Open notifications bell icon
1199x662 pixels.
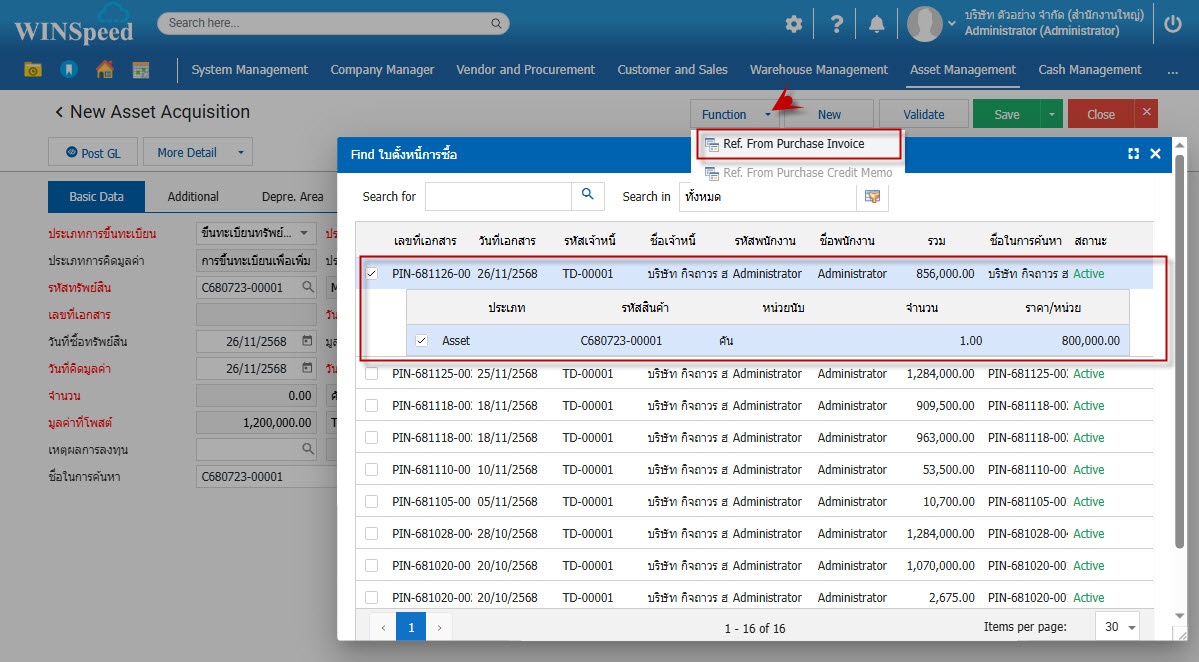[877, 24]
